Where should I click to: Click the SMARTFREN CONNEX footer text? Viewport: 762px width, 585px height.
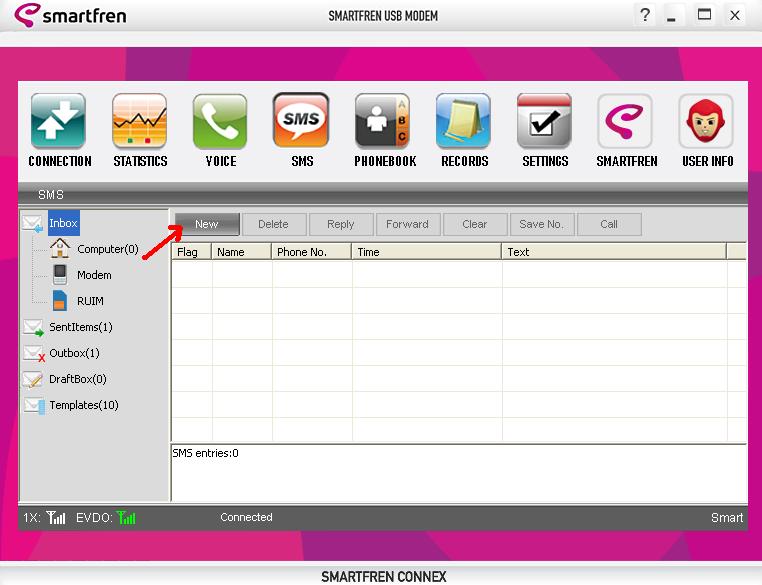click(383, 577)
